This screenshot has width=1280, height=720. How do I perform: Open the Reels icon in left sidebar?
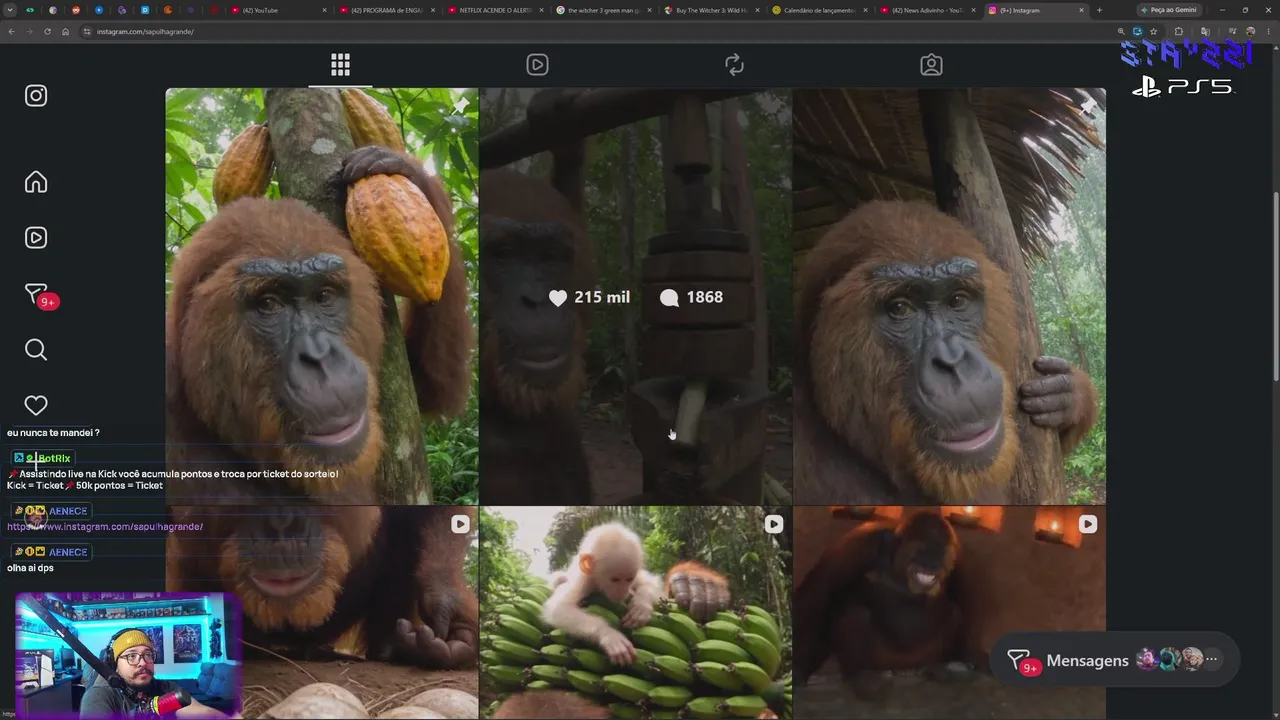pos(36,238)
